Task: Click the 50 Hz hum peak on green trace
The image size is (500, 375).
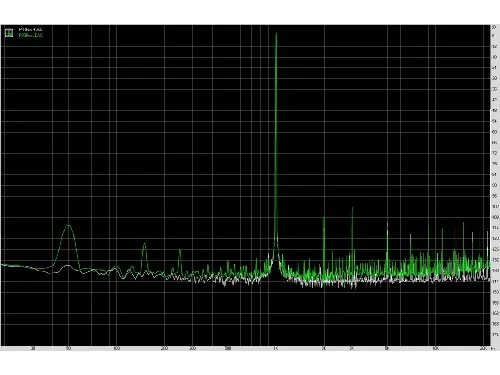Action: (68, 226)
